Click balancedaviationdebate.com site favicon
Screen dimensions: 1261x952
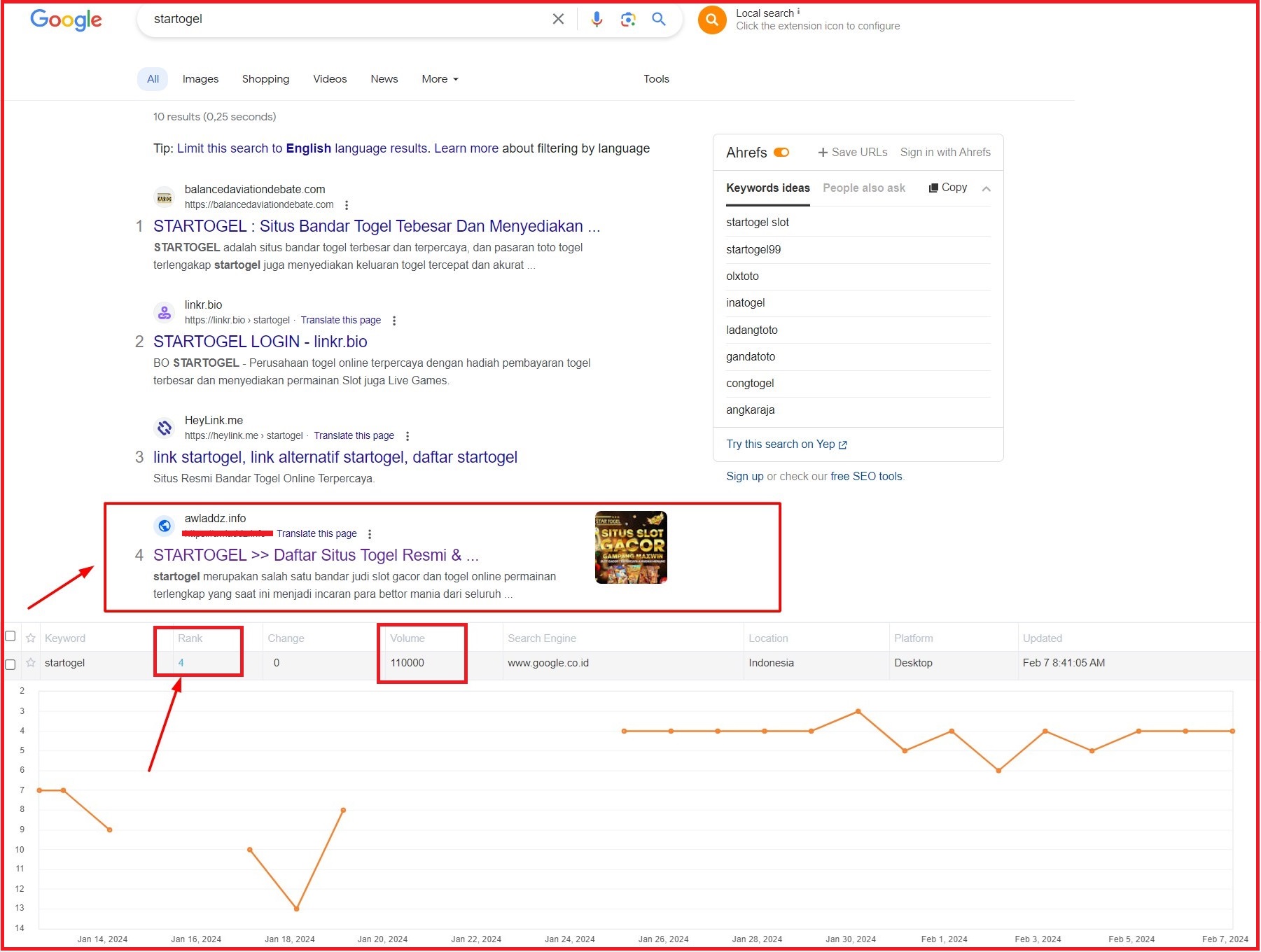[165, 197]
